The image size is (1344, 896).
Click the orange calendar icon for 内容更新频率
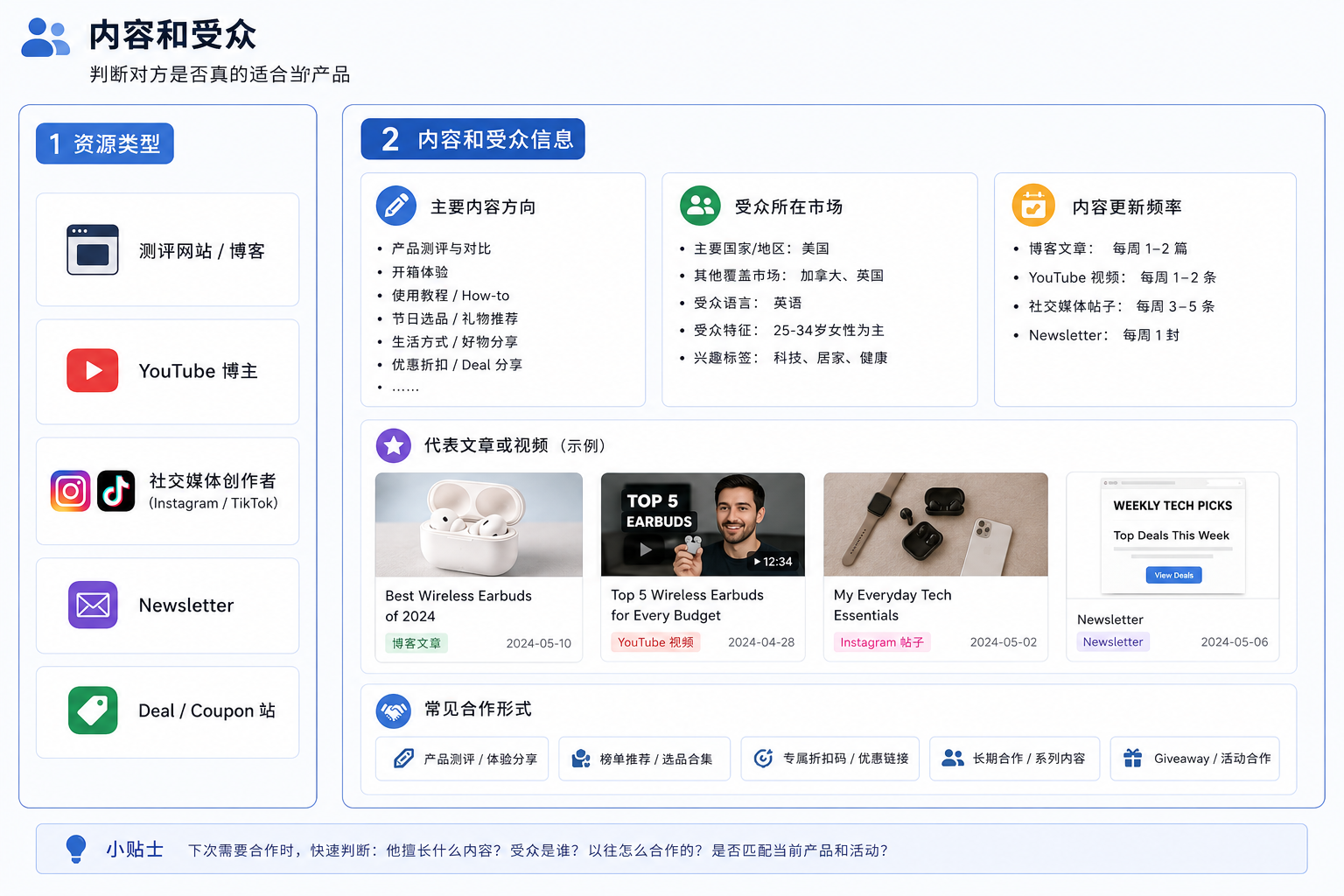coord(1033,206)
